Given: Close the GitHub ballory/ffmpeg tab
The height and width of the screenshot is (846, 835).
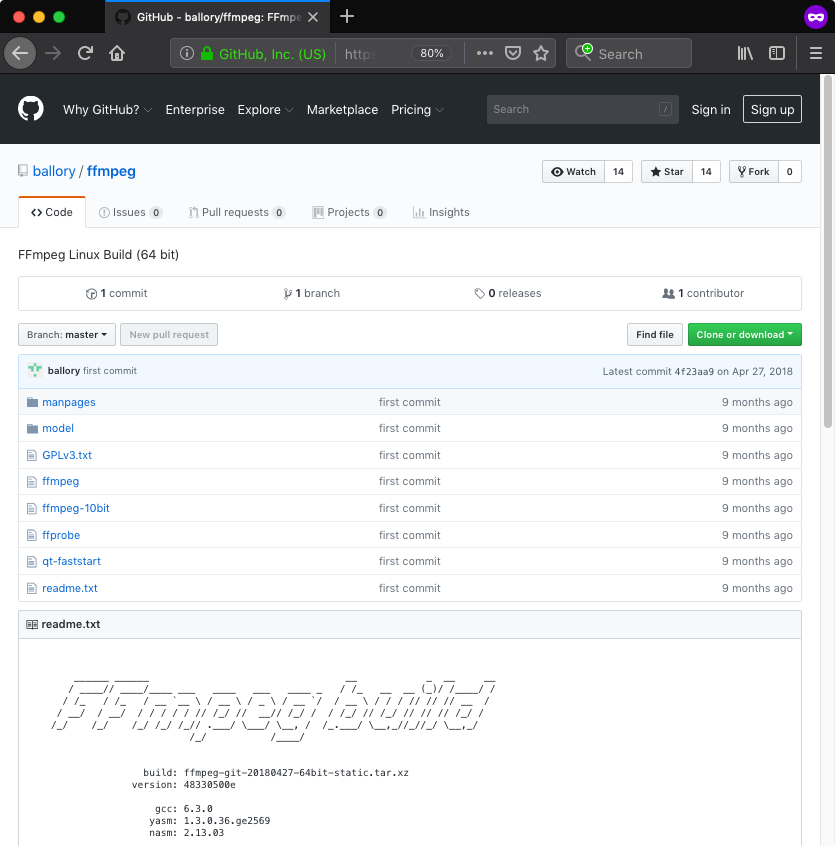Looking at the screenshot, I should (313, 17).
